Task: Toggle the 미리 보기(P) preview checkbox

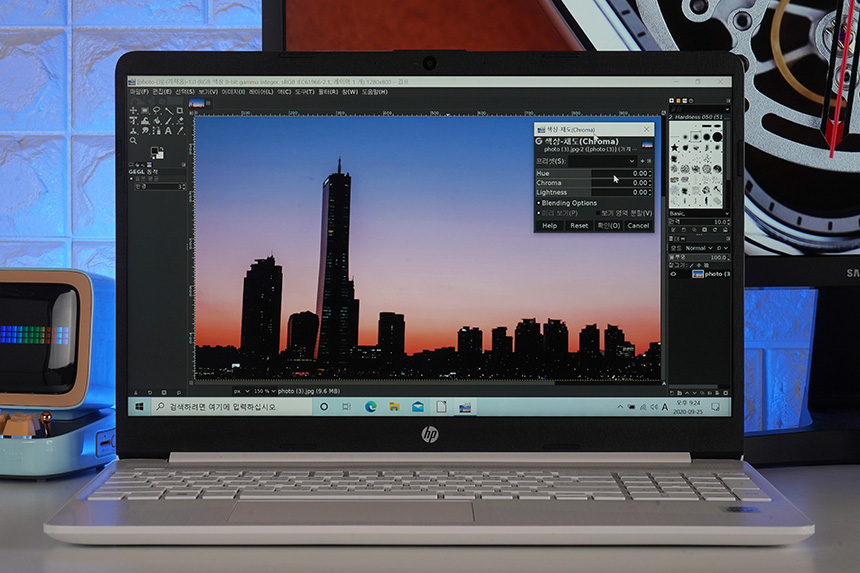Action: point(539,213)
